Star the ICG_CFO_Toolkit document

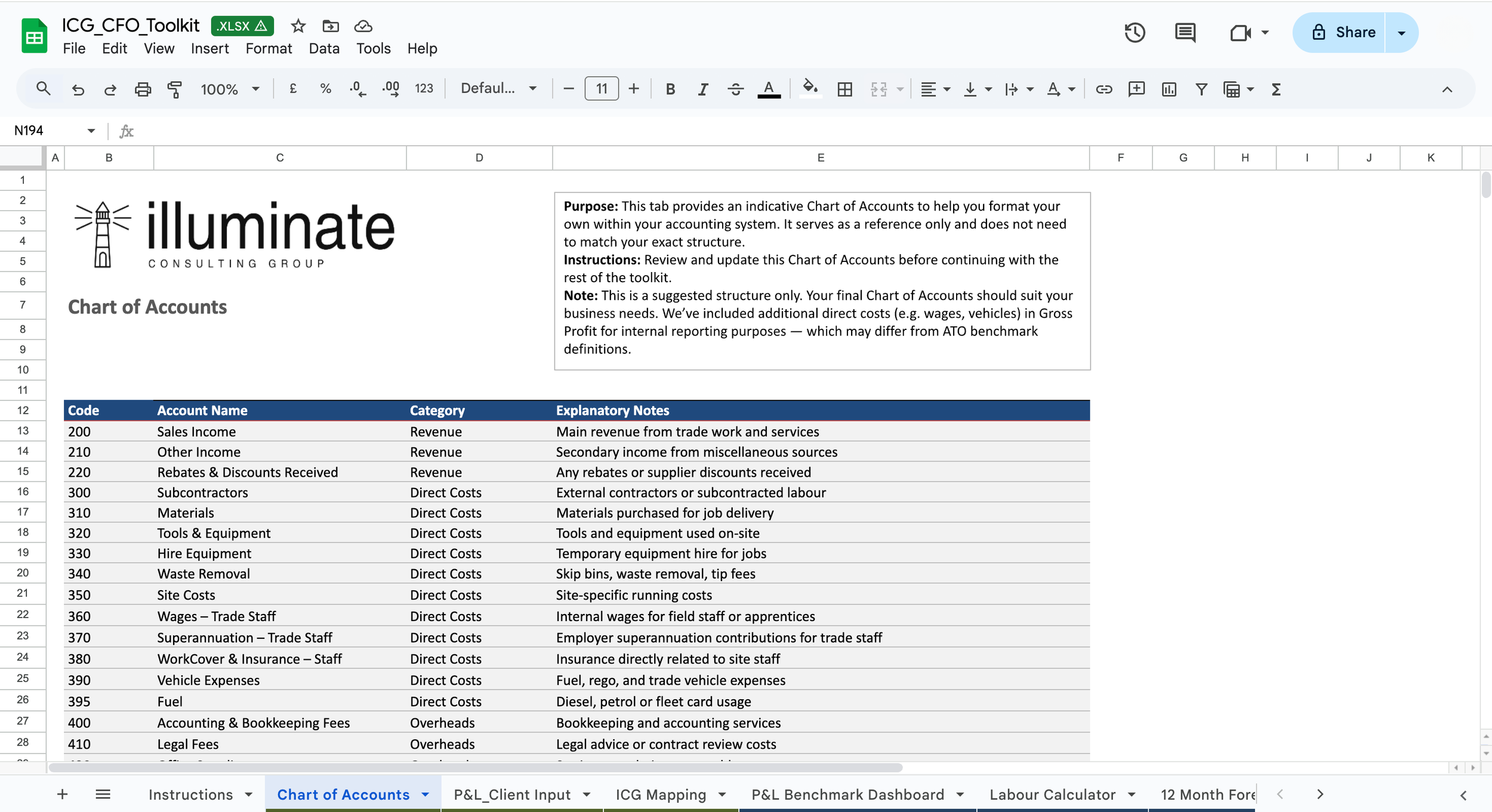(x=298, y=26)
